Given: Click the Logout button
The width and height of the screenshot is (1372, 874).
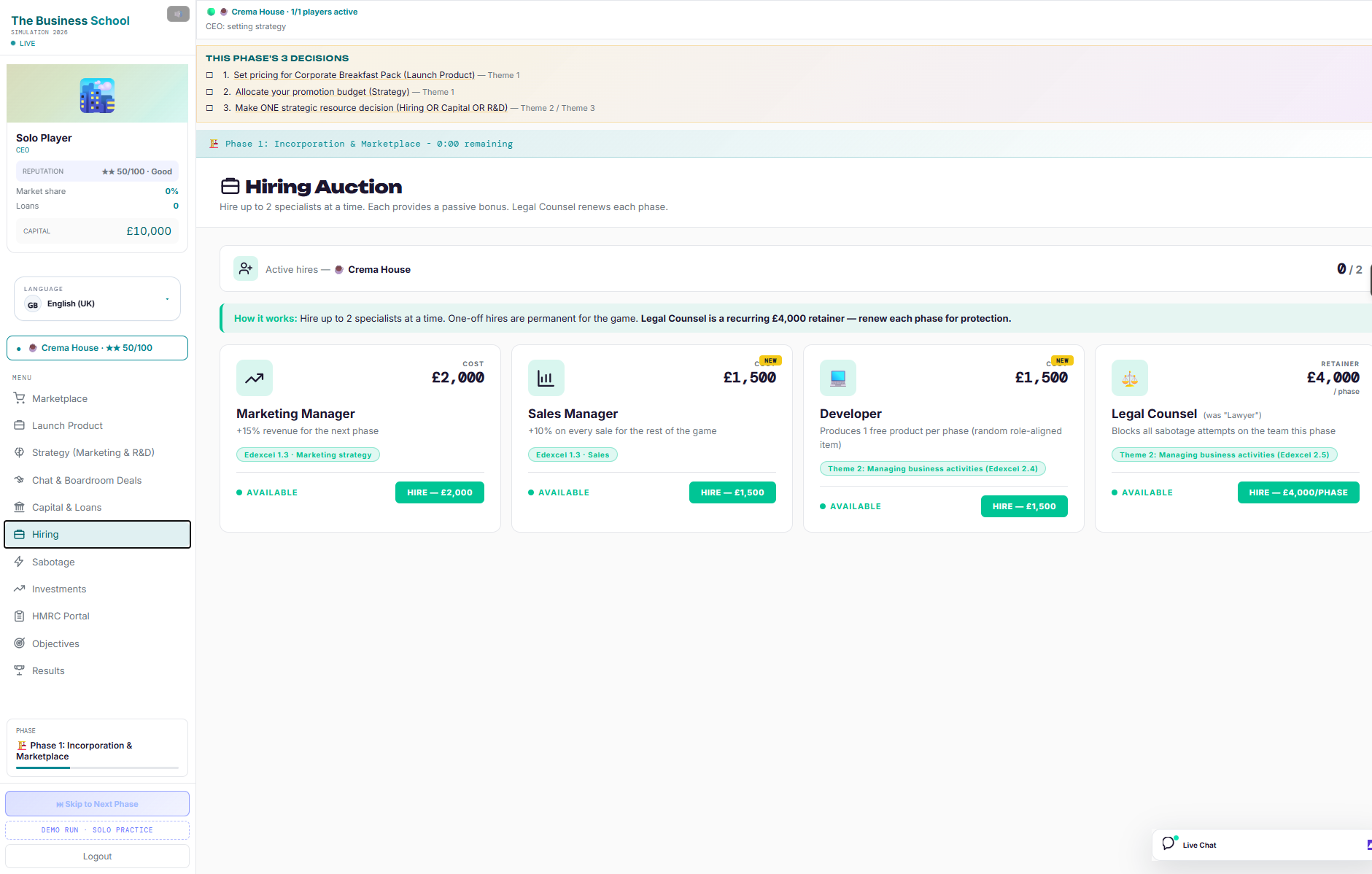Looking at the screenshot, I should (x=97, y=856).
